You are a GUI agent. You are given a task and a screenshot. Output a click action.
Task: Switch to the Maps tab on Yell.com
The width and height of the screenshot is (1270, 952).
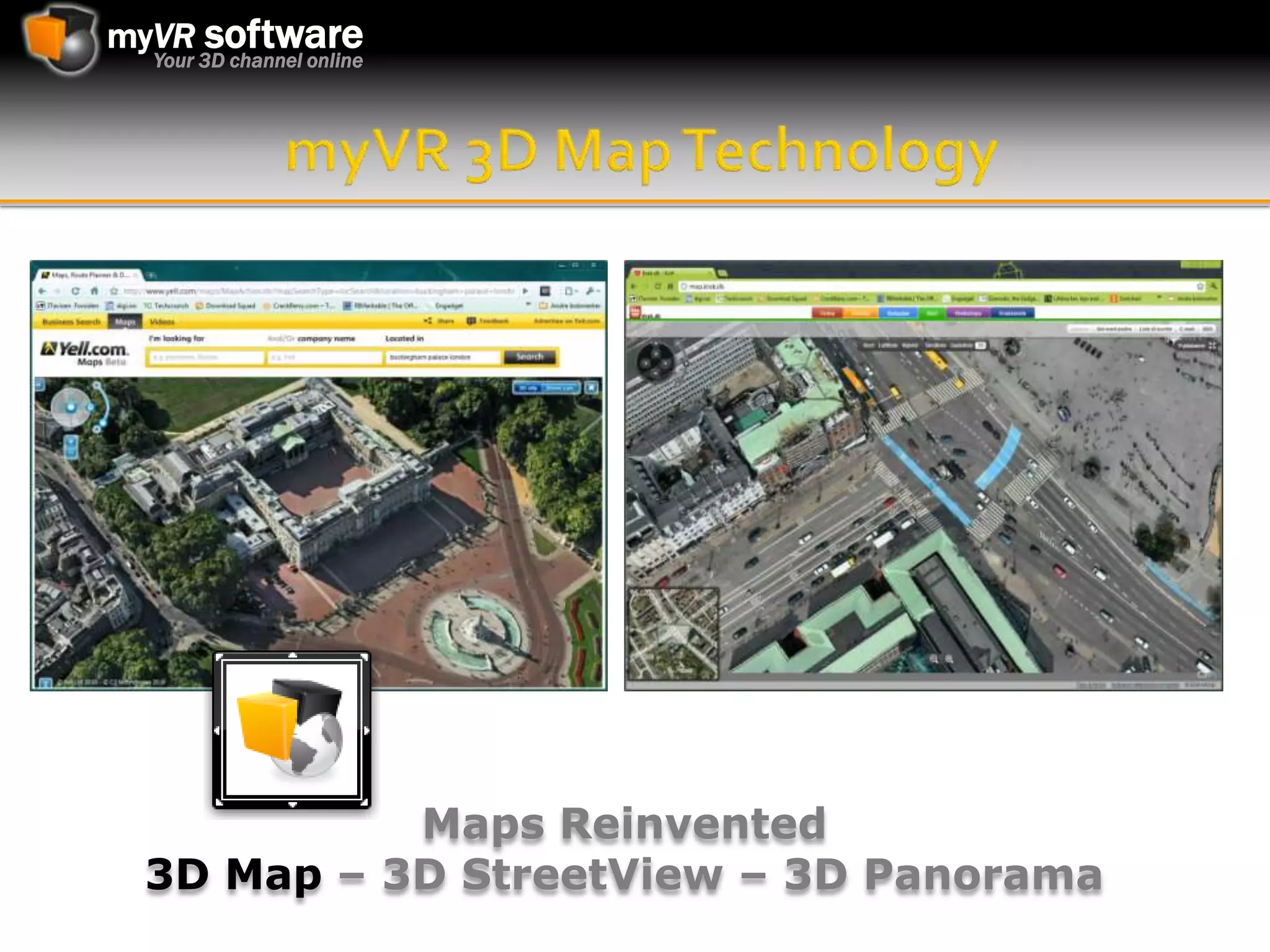(x=125, y=322)
